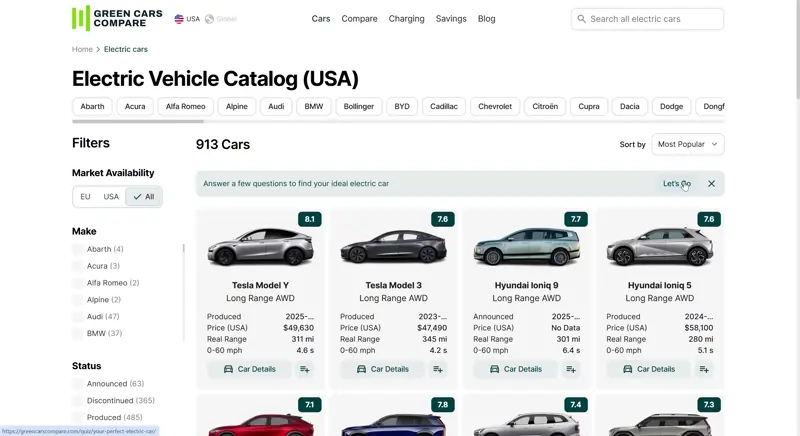
Task: Click the 7.6 score badge on Tesla Model 3
Action: click(x=443, y=219)
